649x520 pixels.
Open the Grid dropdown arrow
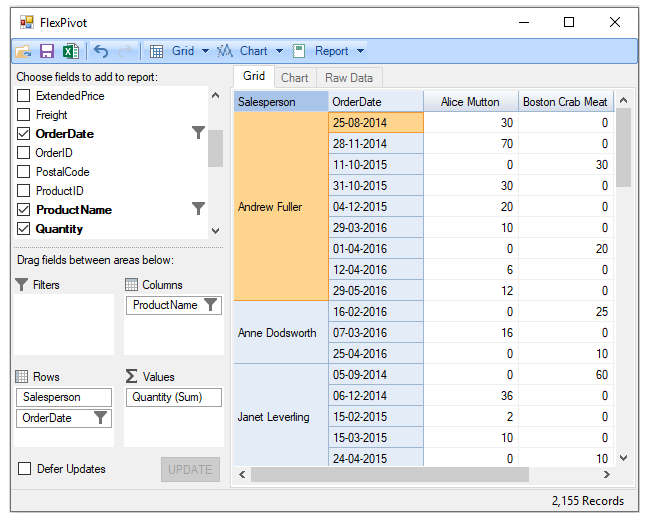(205, 51)
